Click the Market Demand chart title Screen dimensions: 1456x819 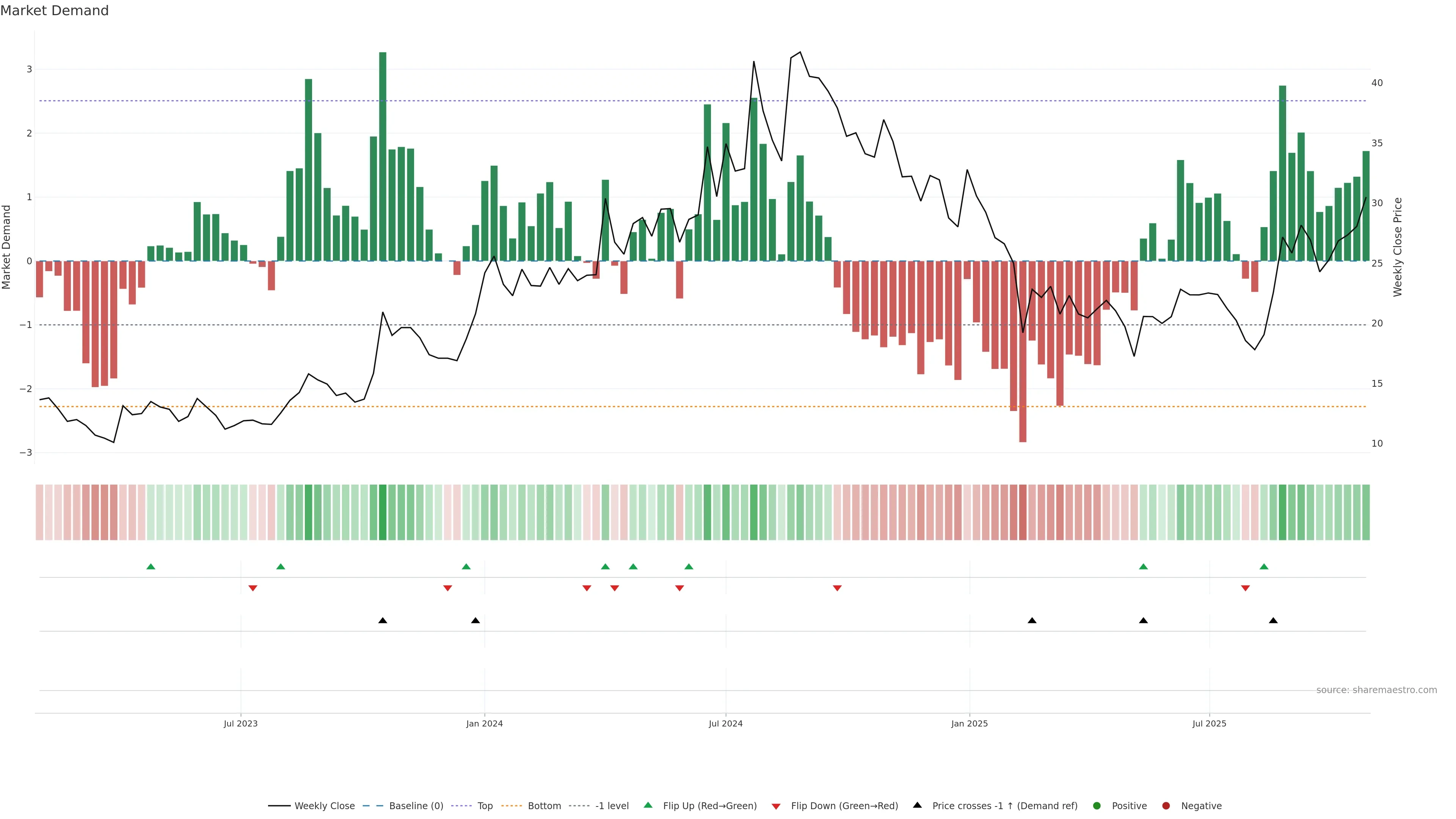coord(54,11)
